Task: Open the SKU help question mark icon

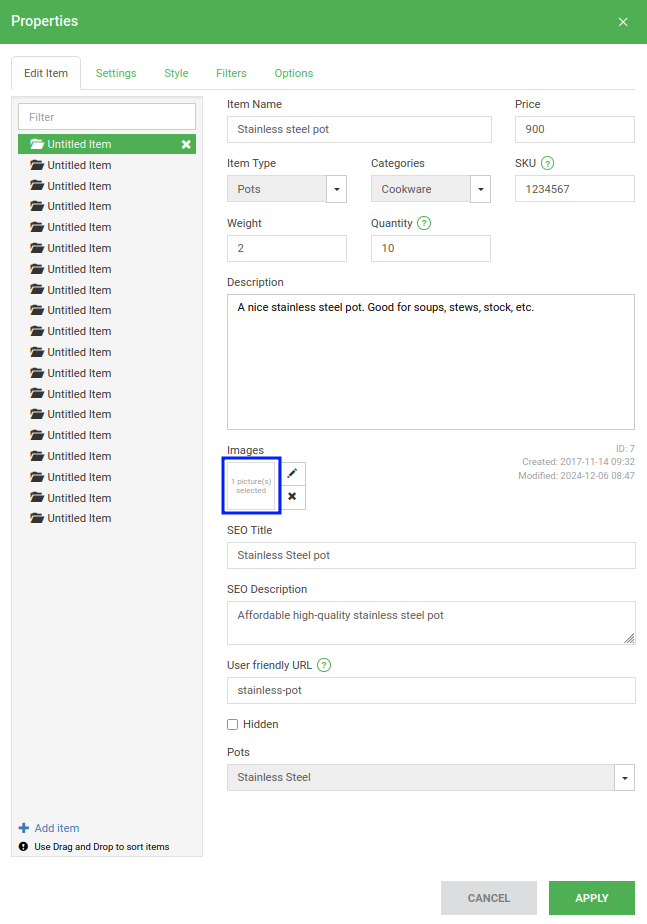Action: (x=547, y=163)
